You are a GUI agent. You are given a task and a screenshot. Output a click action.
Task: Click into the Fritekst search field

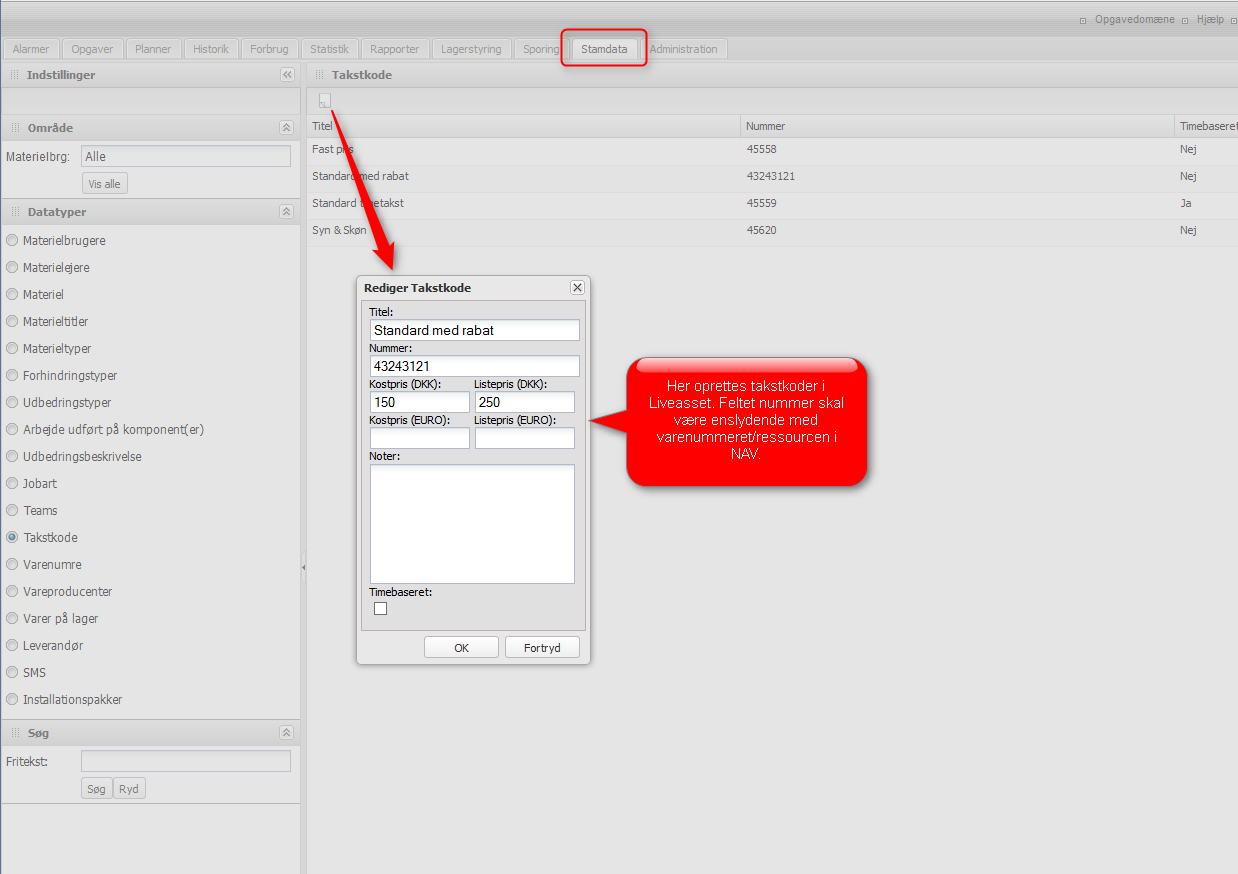(x=185, y=761)
